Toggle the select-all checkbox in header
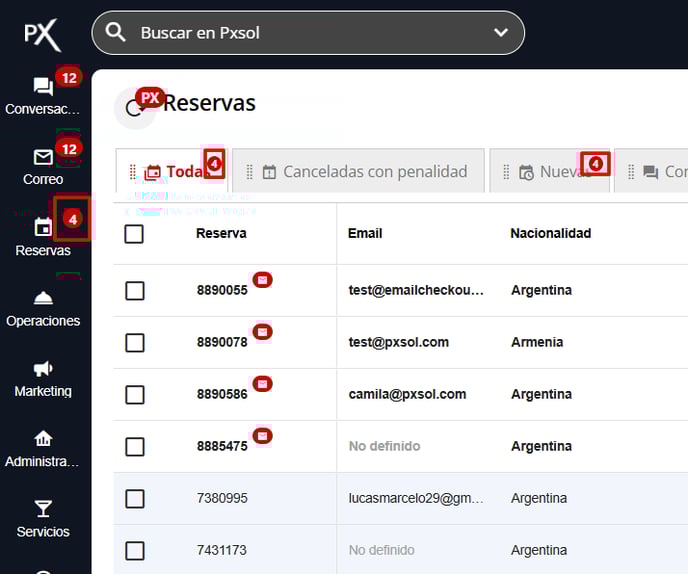Screen dimensions: 688x574 click(134, 234)
